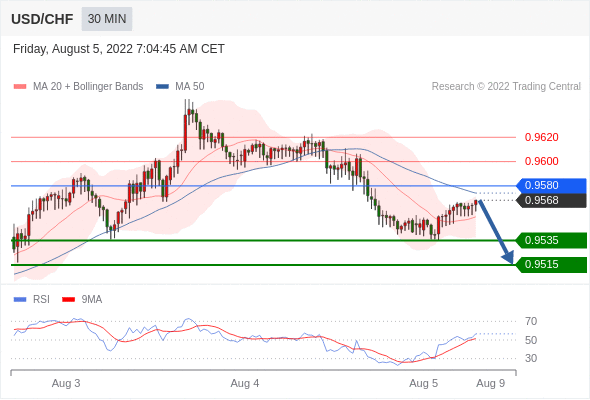590x400 pixels.
Task: Click the Aug 5 date axis marker
Action: [x=423, y=383]
